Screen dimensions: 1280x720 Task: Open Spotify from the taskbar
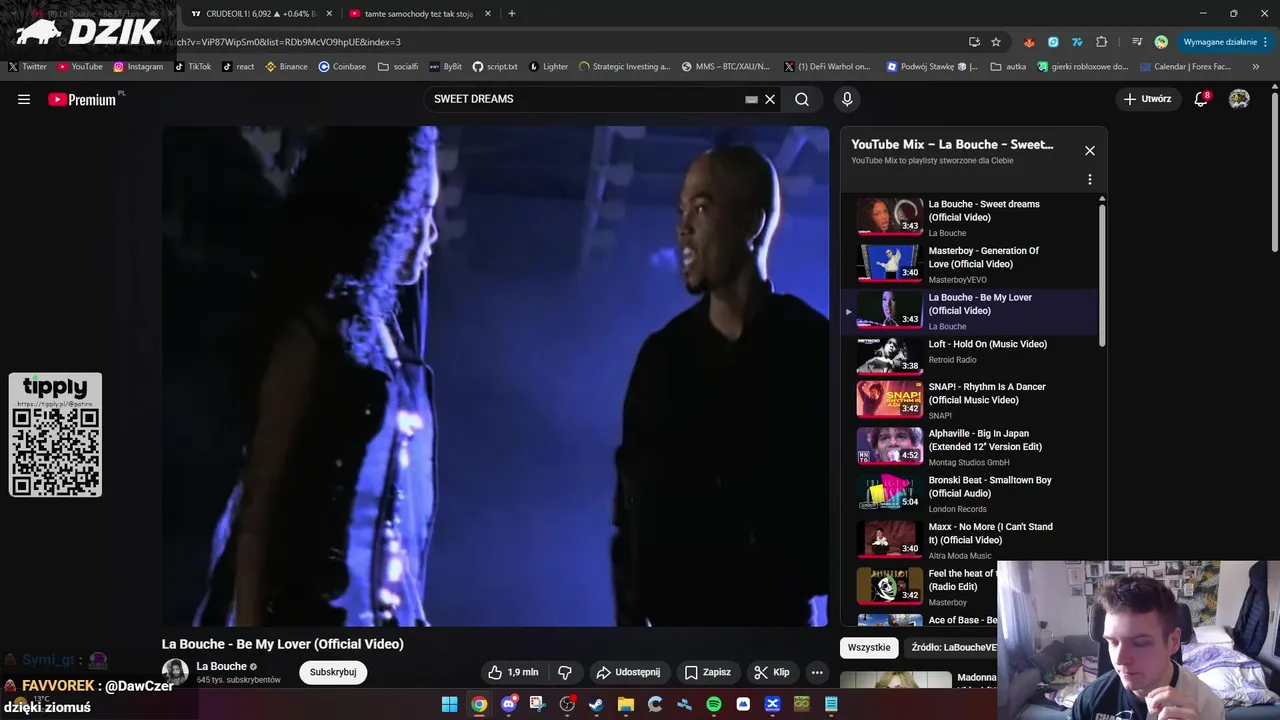714,705
